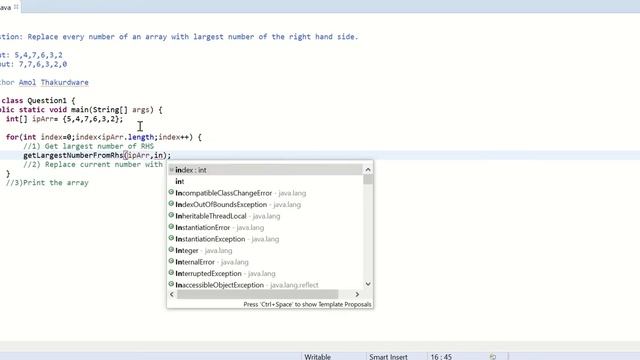The height and width of the screenshot is (360, 640).
Task: Select the 'index : int' completion proposal
Action: coord(265,170)
